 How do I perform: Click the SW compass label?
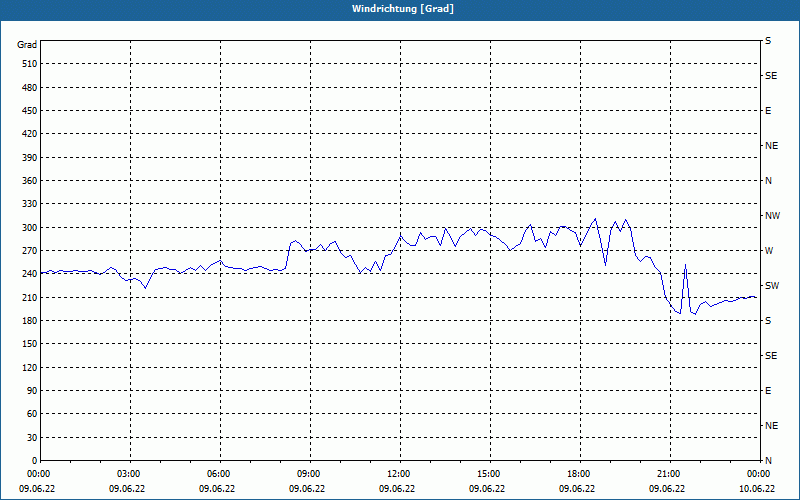772,286
